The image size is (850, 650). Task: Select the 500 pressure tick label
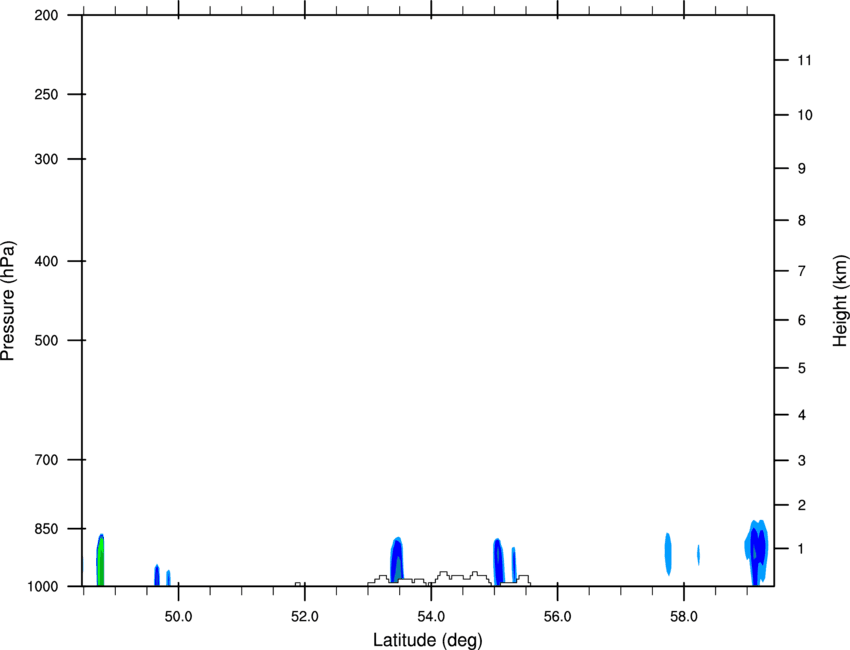[46, 340]
